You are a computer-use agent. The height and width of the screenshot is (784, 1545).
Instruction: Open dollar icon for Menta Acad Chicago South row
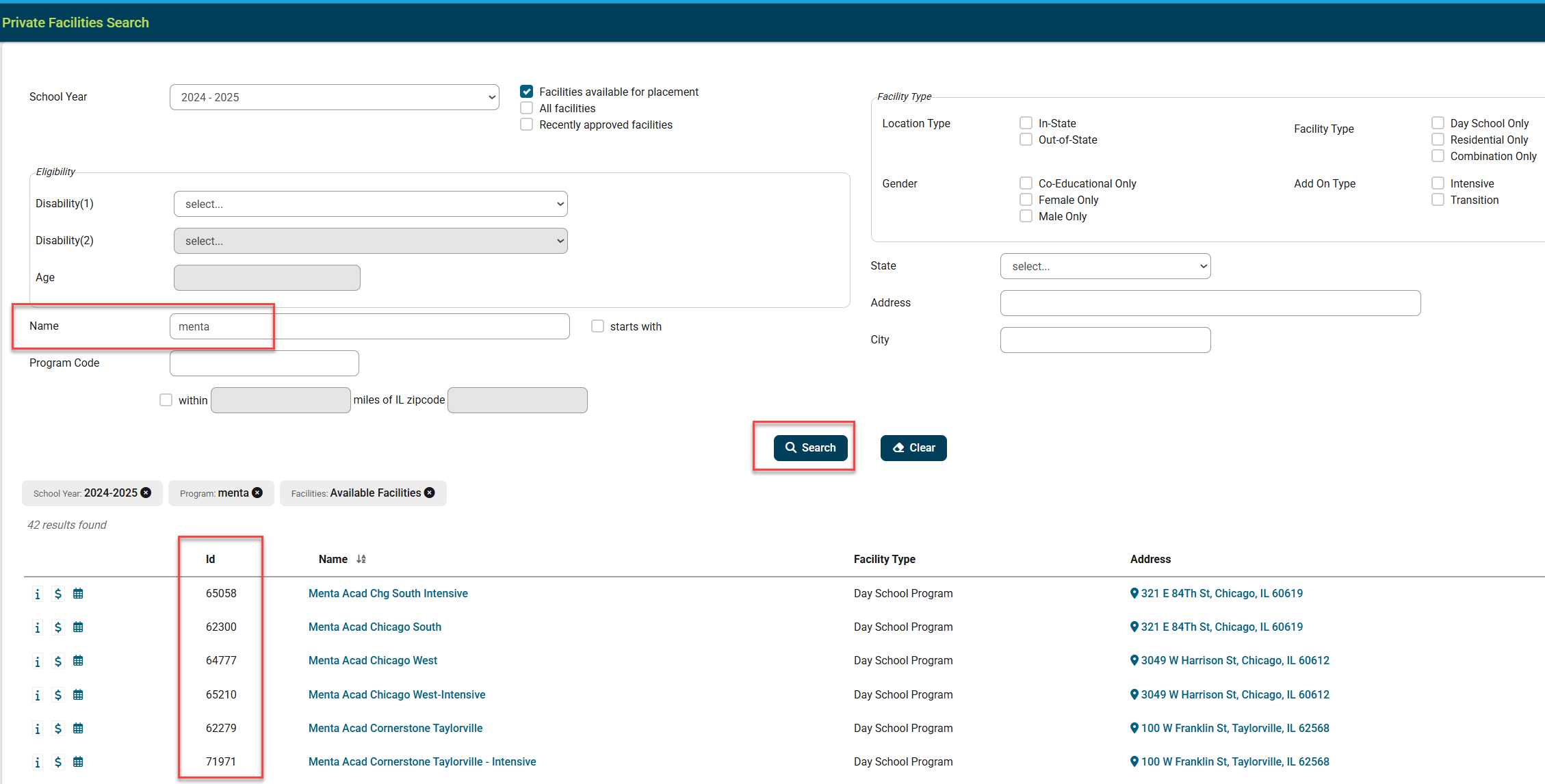[58, 627]
